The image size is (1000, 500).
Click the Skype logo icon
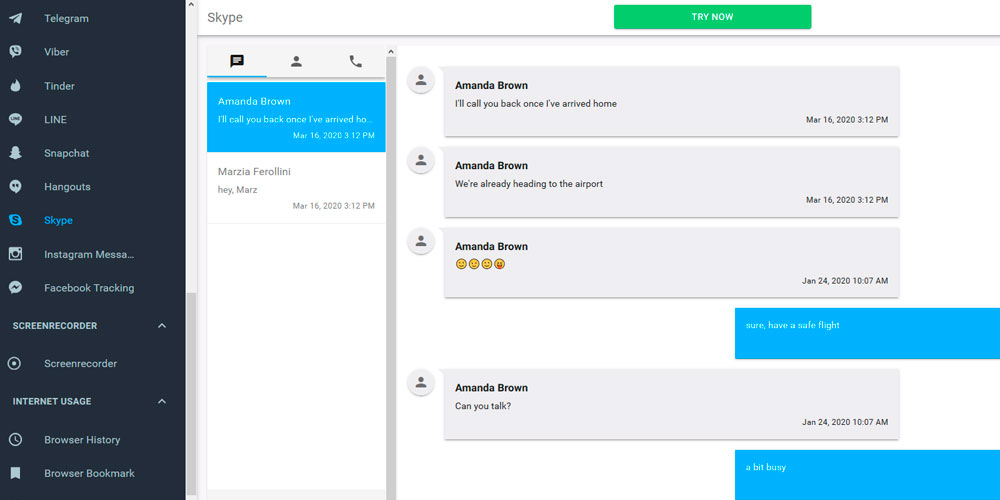pos(15,220)
